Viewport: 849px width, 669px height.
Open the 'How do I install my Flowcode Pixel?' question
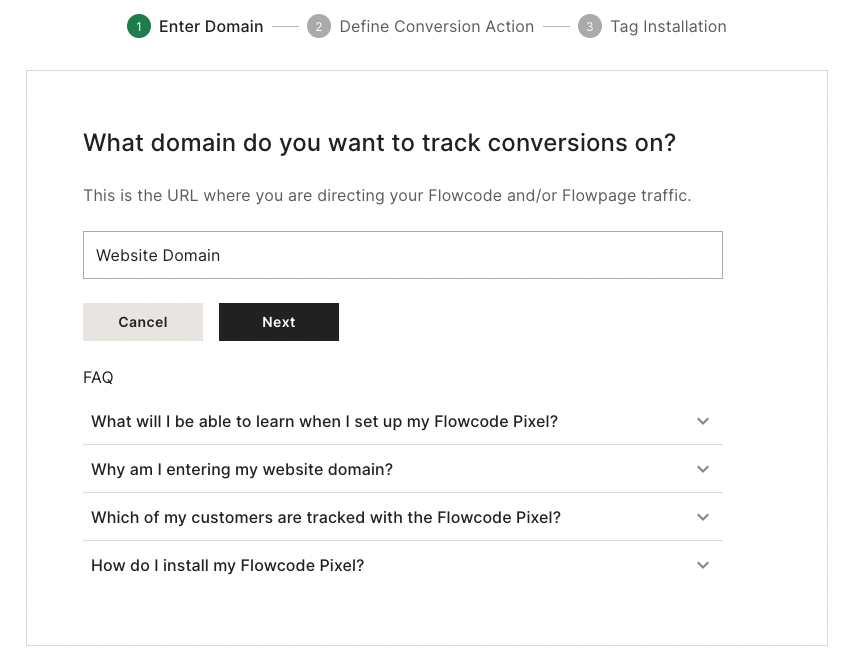click(x=228, y=565)
